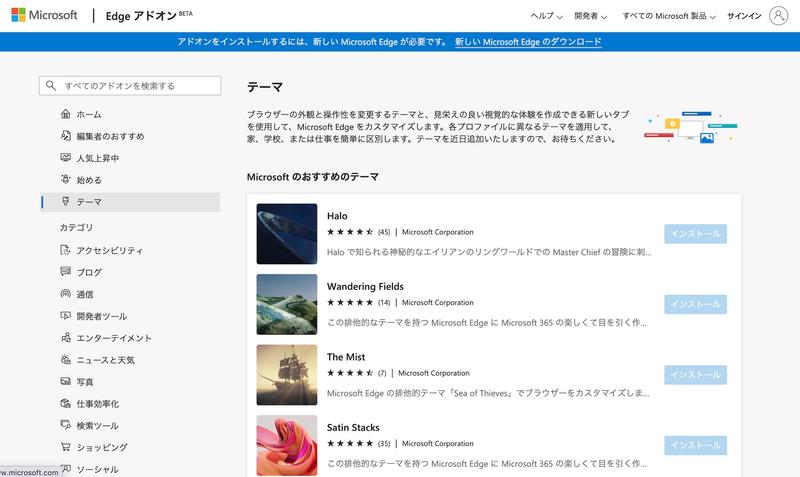Click the 開発者ツール category icon
Screen dimensions: 800x477
click(x=65, y=316)
